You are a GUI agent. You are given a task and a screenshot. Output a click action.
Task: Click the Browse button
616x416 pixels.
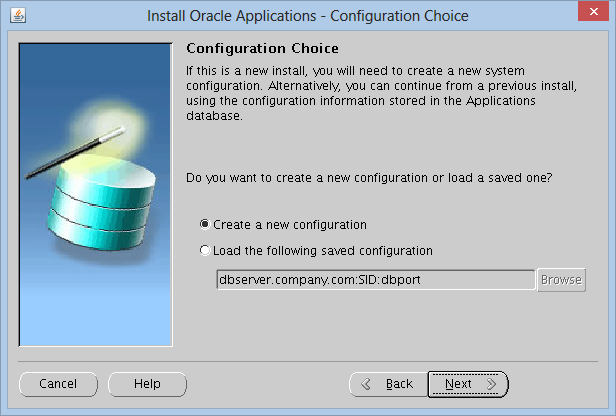click(561, 280)
